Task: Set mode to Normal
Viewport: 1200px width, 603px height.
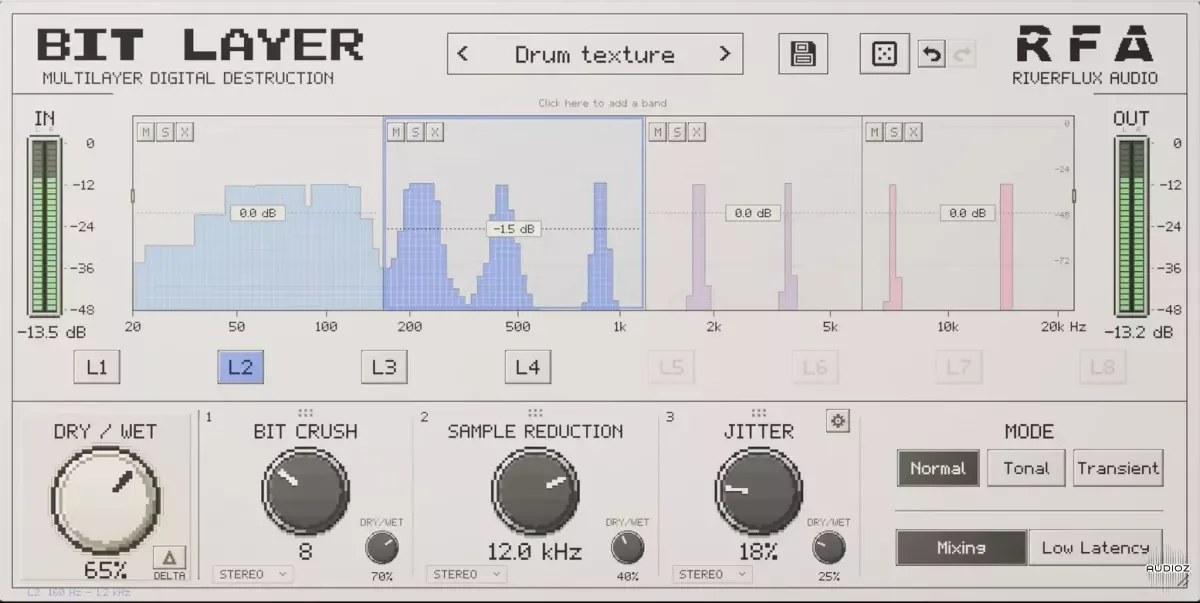Action: pos(938,468)
